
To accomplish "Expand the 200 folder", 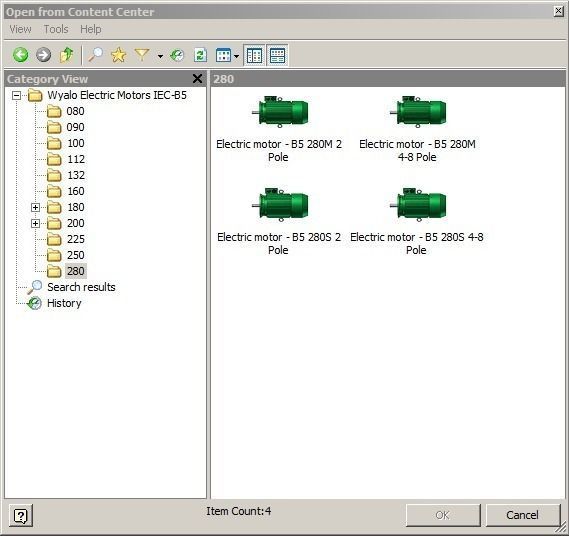I will click(35, 223).
